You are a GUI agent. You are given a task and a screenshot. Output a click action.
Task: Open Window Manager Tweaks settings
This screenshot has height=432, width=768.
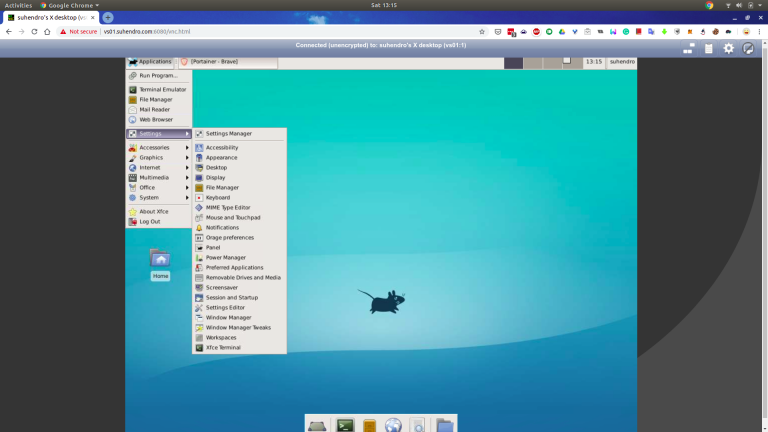[x=238, y=327]
